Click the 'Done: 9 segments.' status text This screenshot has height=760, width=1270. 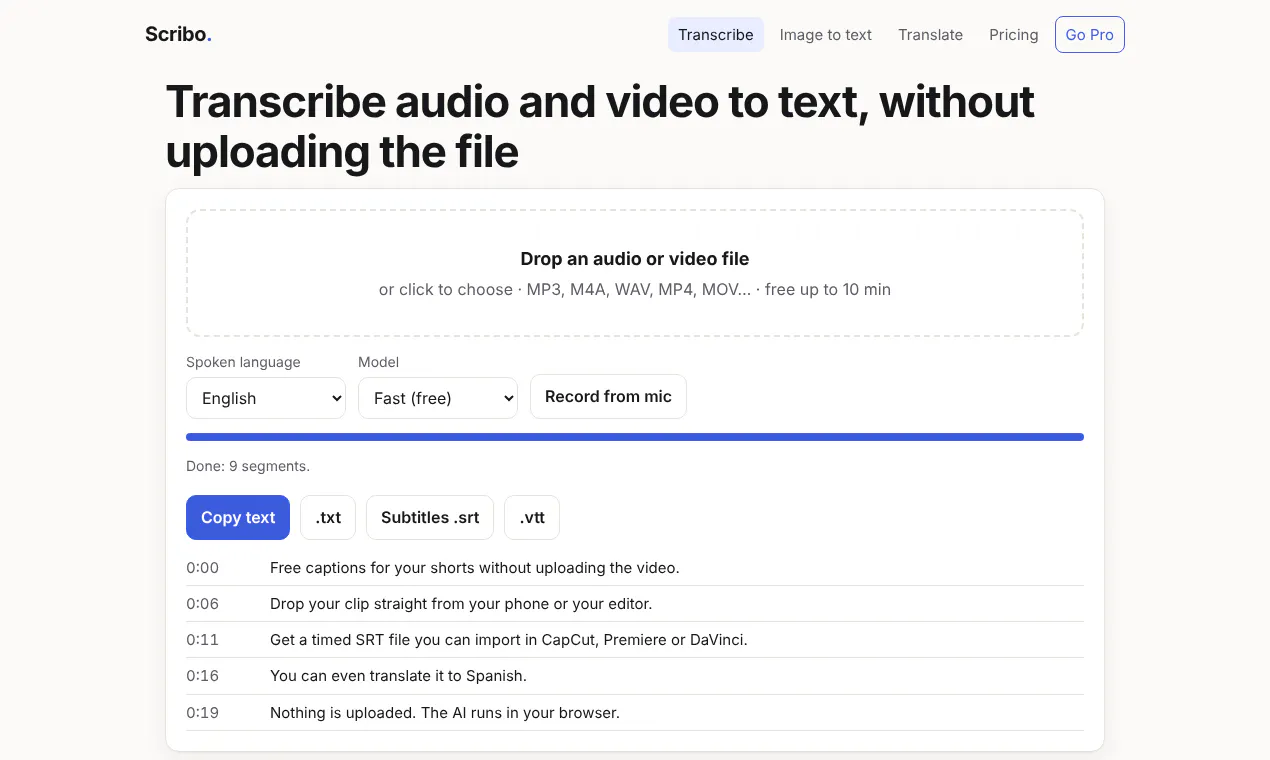[248, 466]
